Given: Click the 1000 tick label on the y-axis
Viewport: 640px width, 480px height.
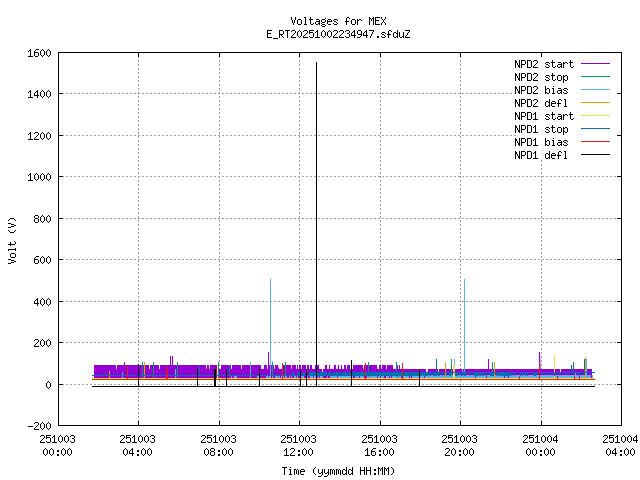Looking at the screenshot, I should tap(38, 177).
